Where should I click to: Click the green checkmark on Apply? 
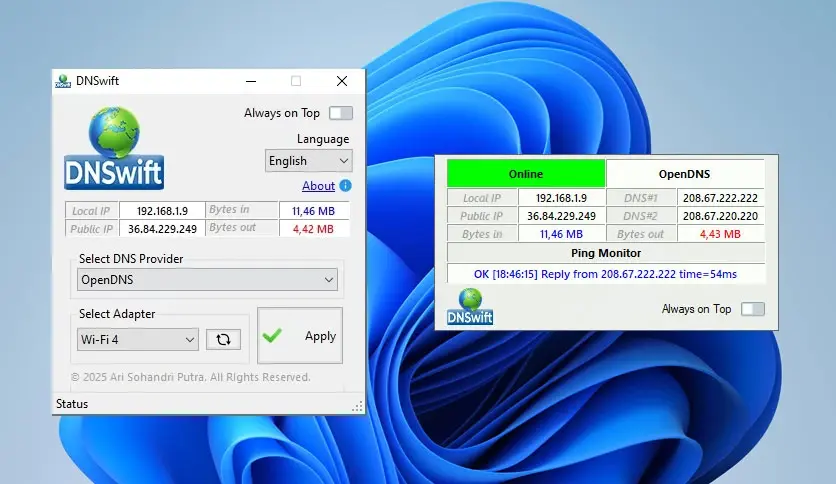pyautogui.click(x=271, y=336)
